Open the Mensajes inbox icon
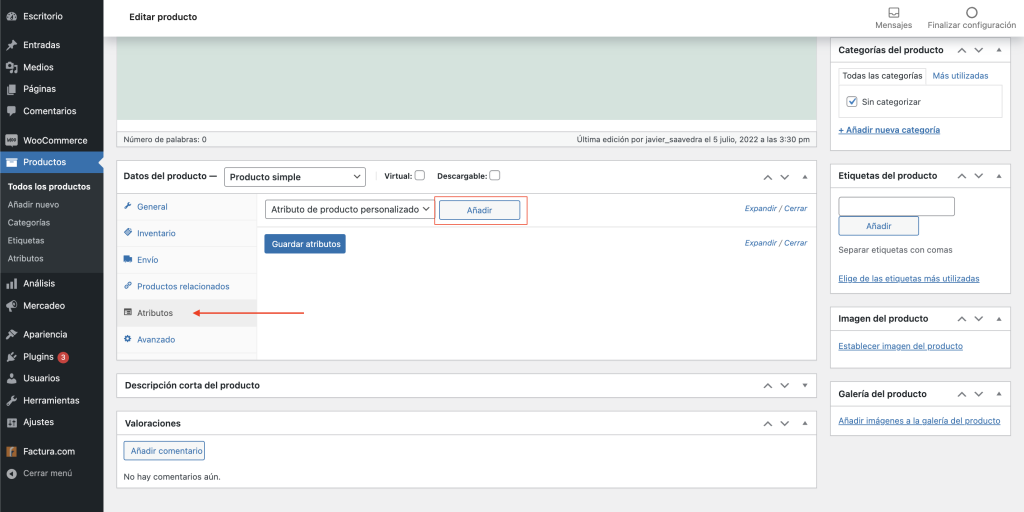This screenshot has width=1024, height=512. pyautogui.click(x=893, y=13)
